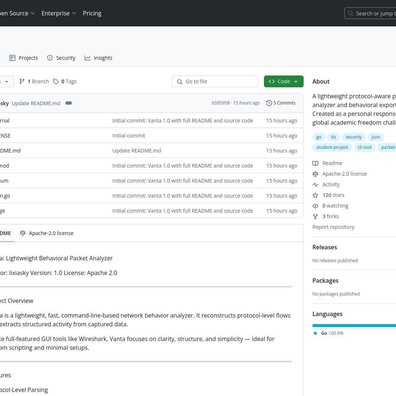
Task: Open commit hash b595958
Action: pos(221,103)
